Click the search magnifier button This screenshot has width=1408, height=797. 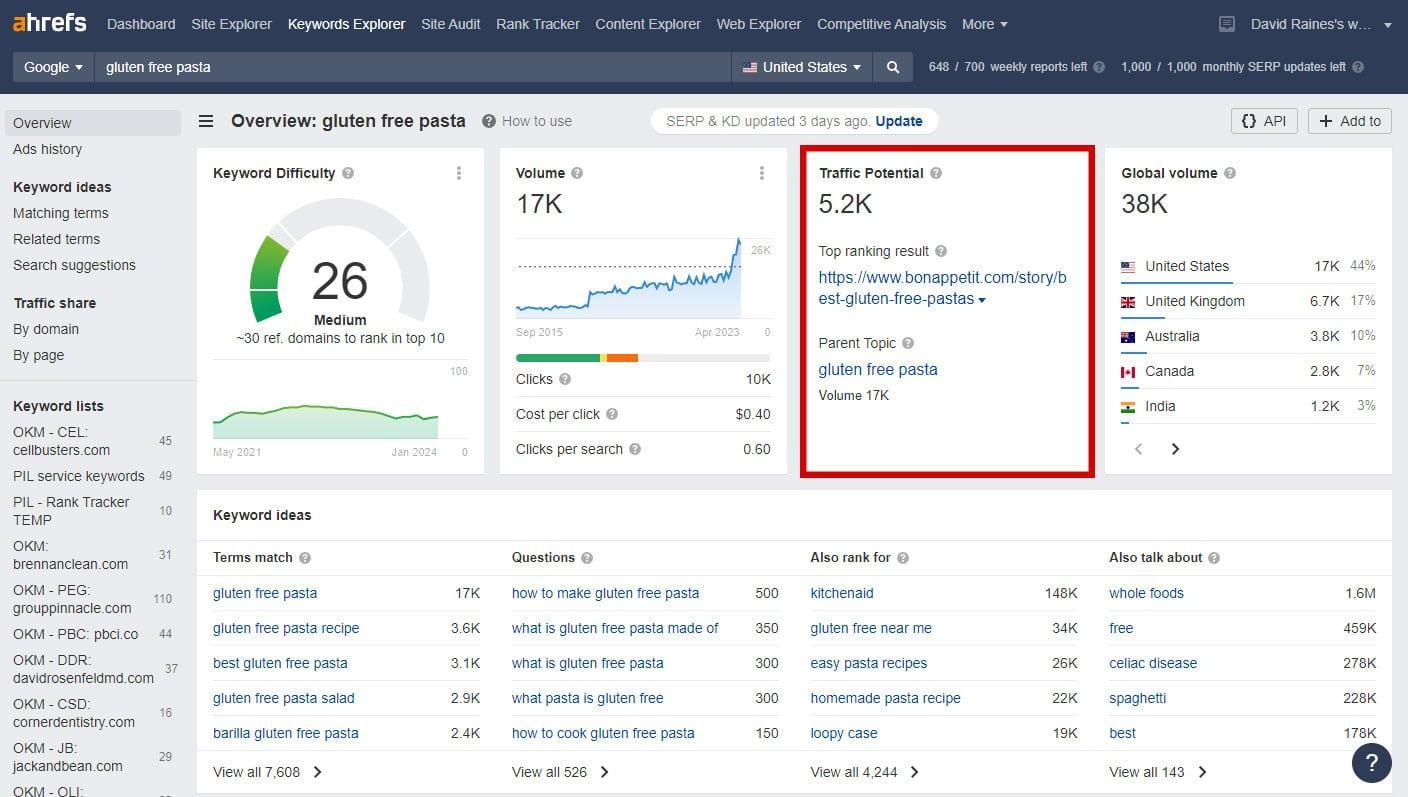pos(892,67)
